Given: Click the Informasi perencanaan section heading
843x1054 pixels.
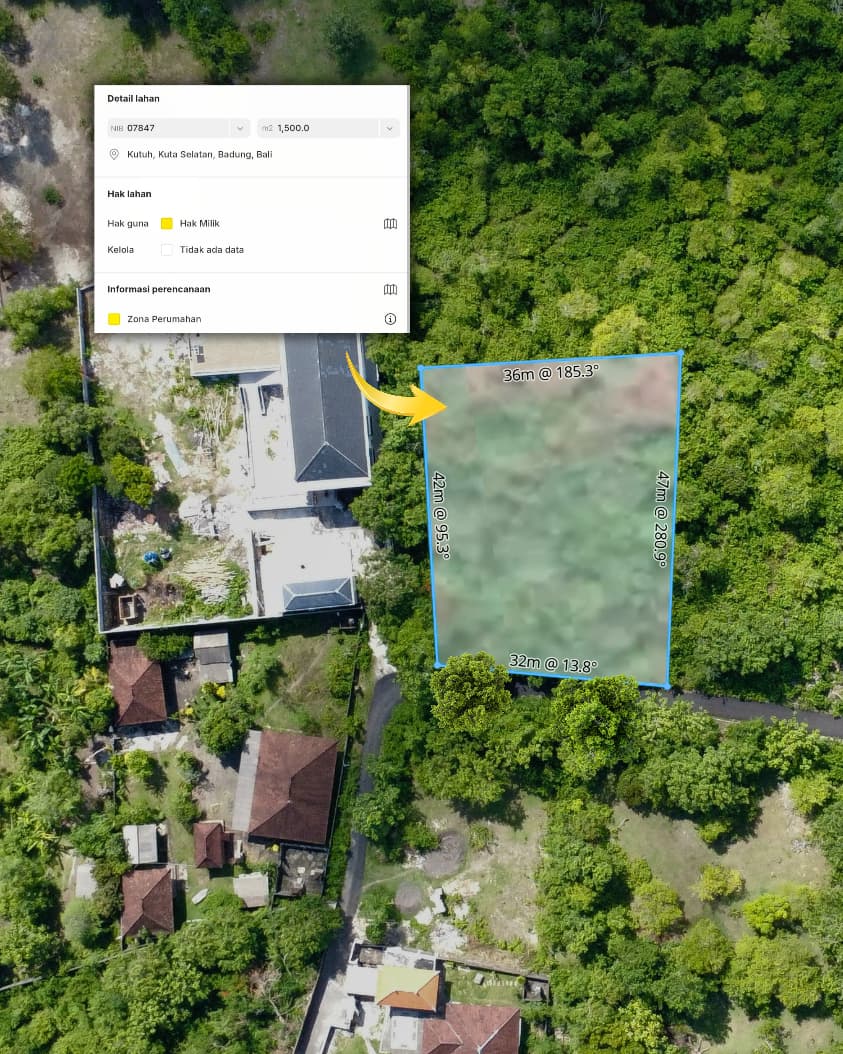Looking at the screenshot, I should tap(159, 289).
